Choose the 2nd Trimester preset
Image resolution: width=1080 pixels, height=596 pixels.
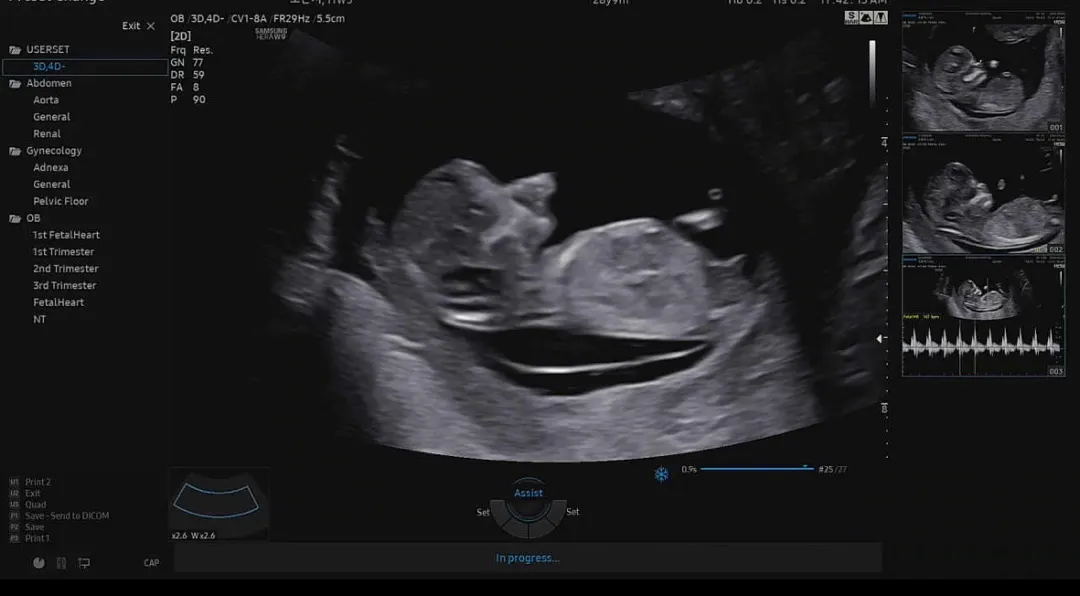(x=65, y=269)
